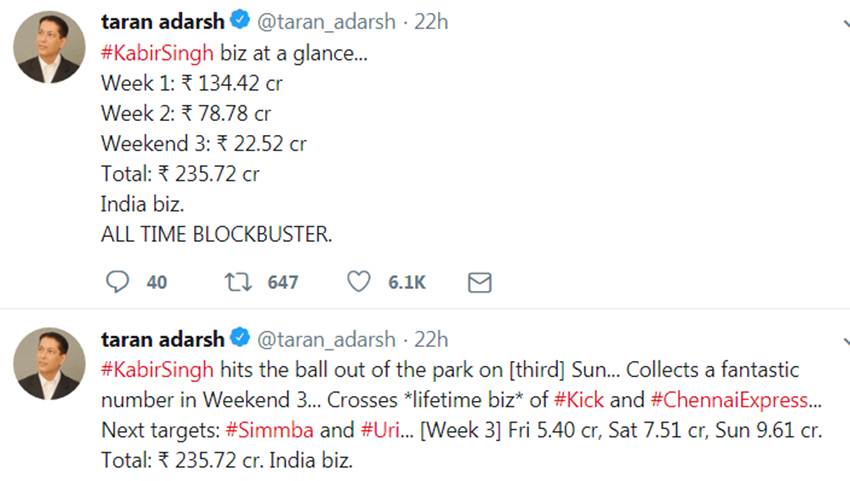The image size is (850, 481).
Task: Click @taran_adarsh handle on second tweet
Action: coord(325,339)
